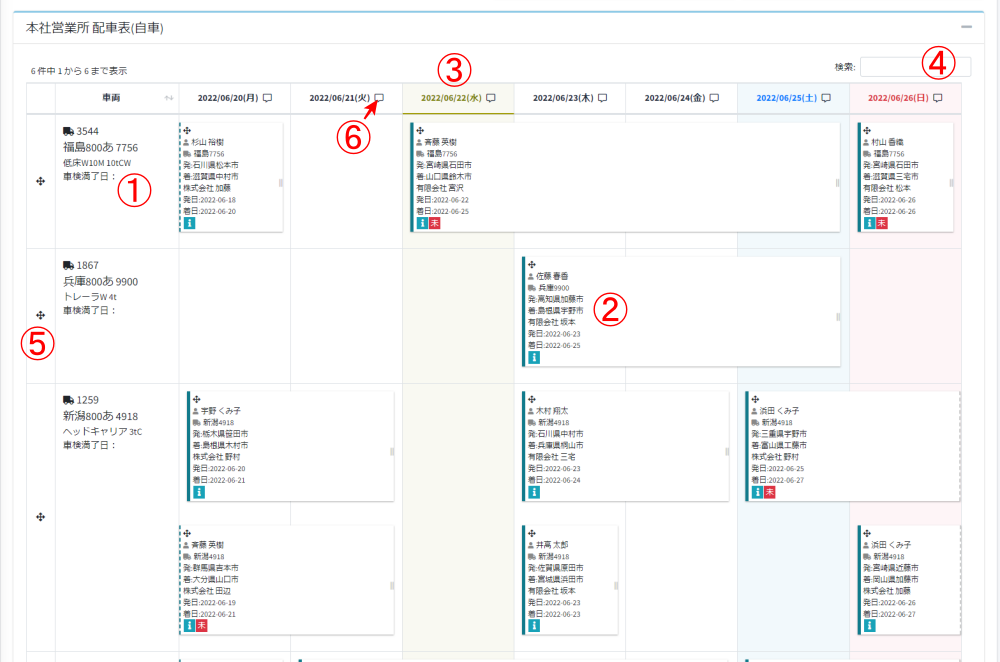Click the 検索 search input field
This screenshot has height=662, width=1000.
(x=914, y=67)
